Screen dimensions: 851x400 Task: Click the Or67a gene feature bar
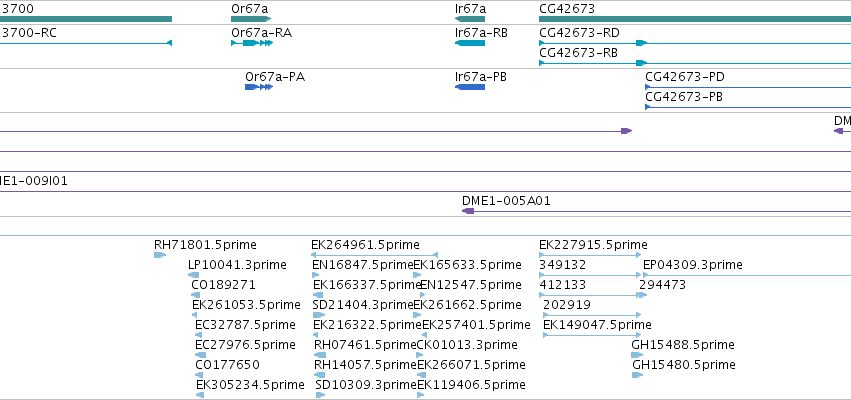(x=251, y=19)
